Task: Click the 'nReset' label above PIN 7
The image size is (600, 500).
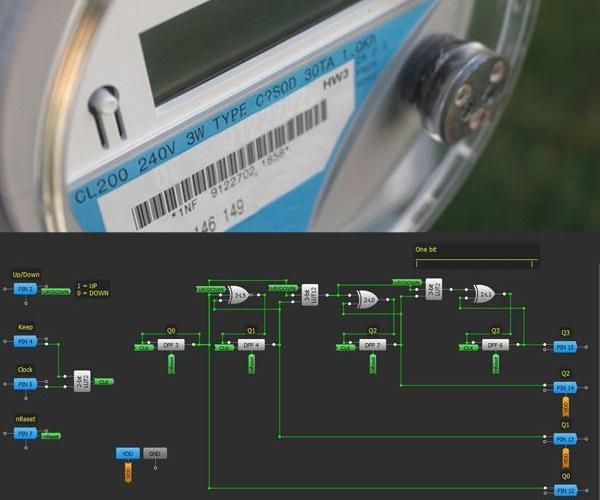Action: pos(25,419)
